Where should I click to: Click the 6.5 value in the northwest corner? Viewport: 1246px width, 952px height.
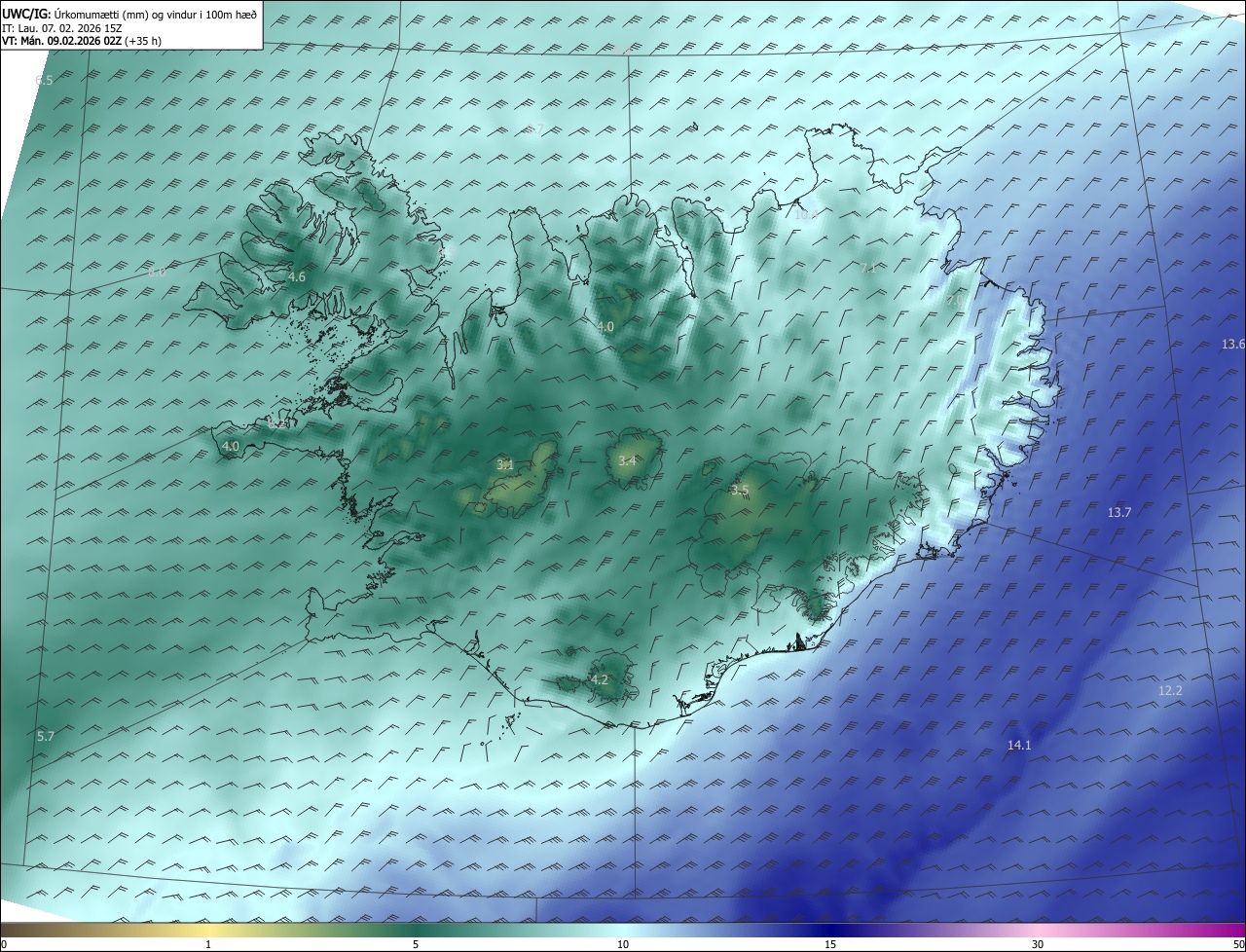click(45, 81)
